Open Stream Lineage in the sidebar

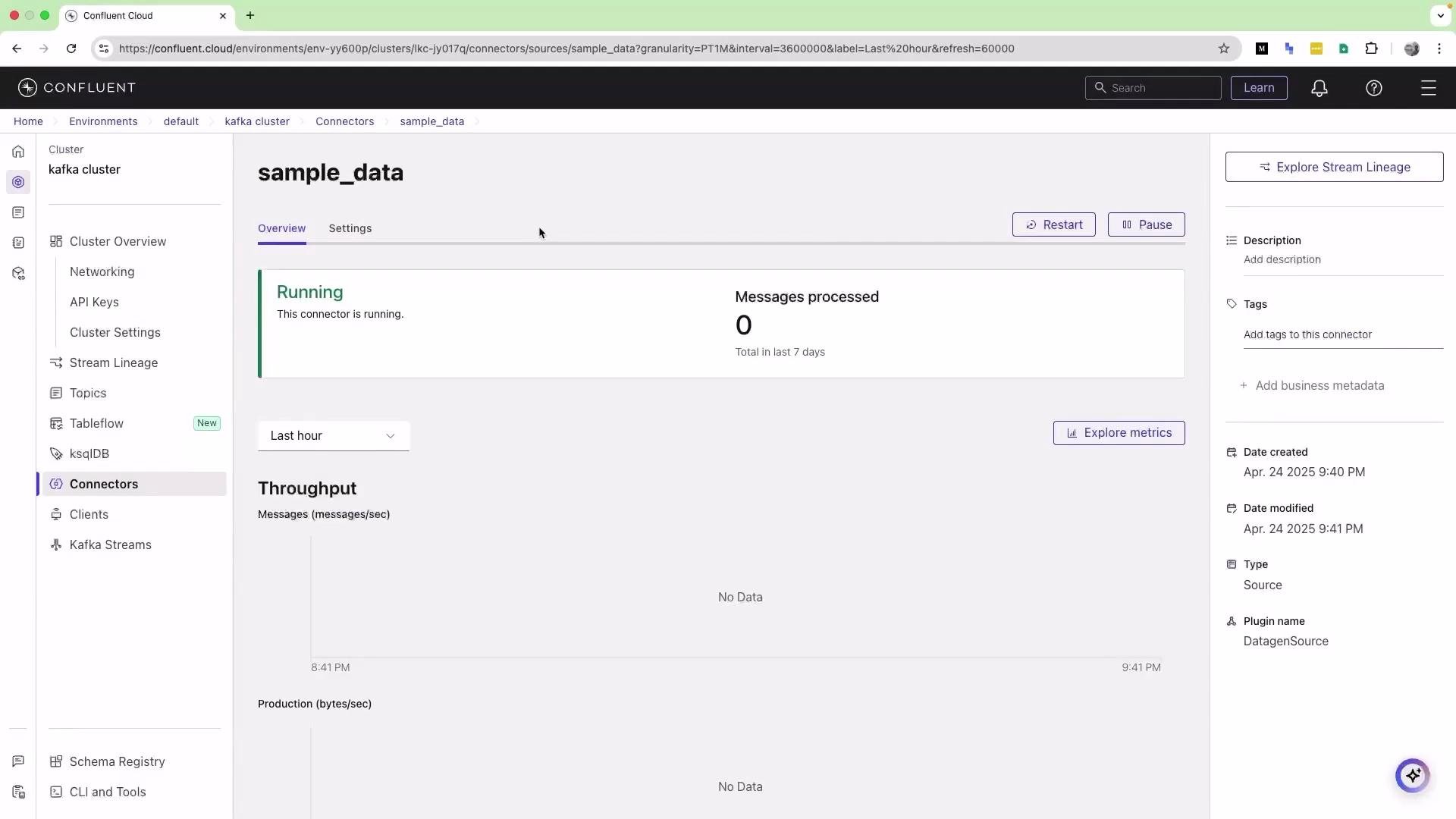[x=114, y=362]
